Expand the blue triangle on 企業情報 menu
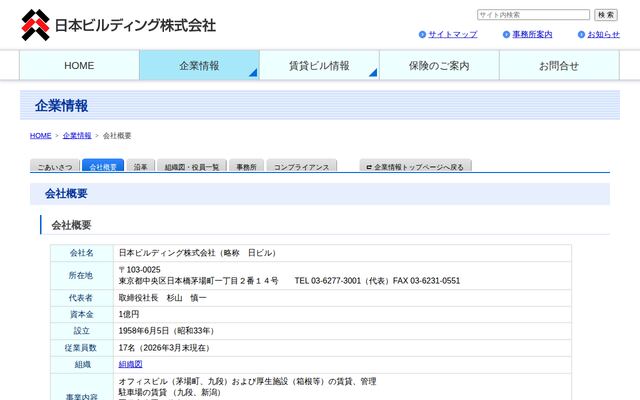The image size is (640, 400). [253, 73]
